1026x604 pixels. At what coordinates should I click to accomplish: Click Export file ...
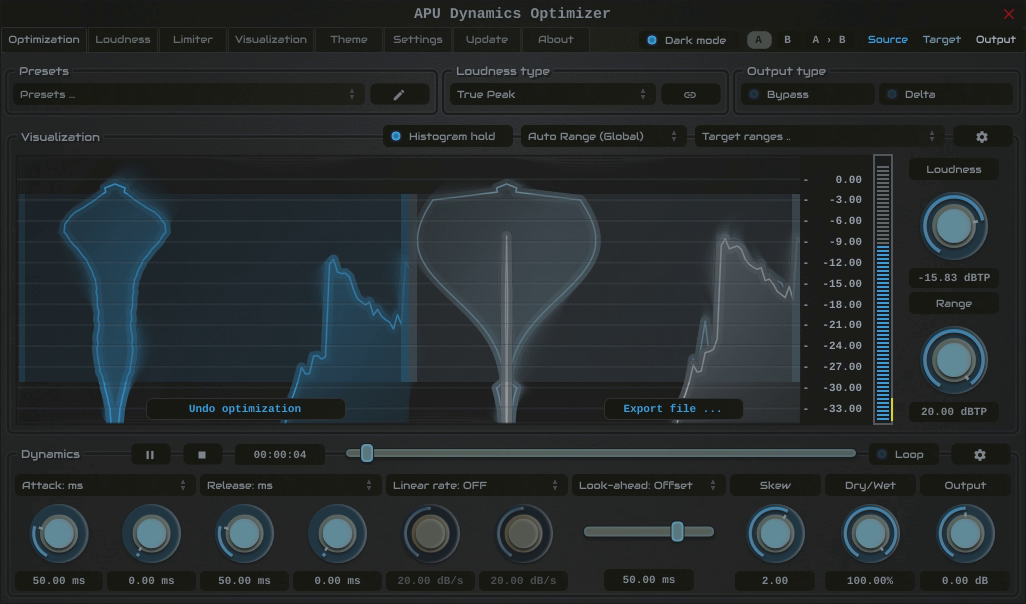point(673,409)
